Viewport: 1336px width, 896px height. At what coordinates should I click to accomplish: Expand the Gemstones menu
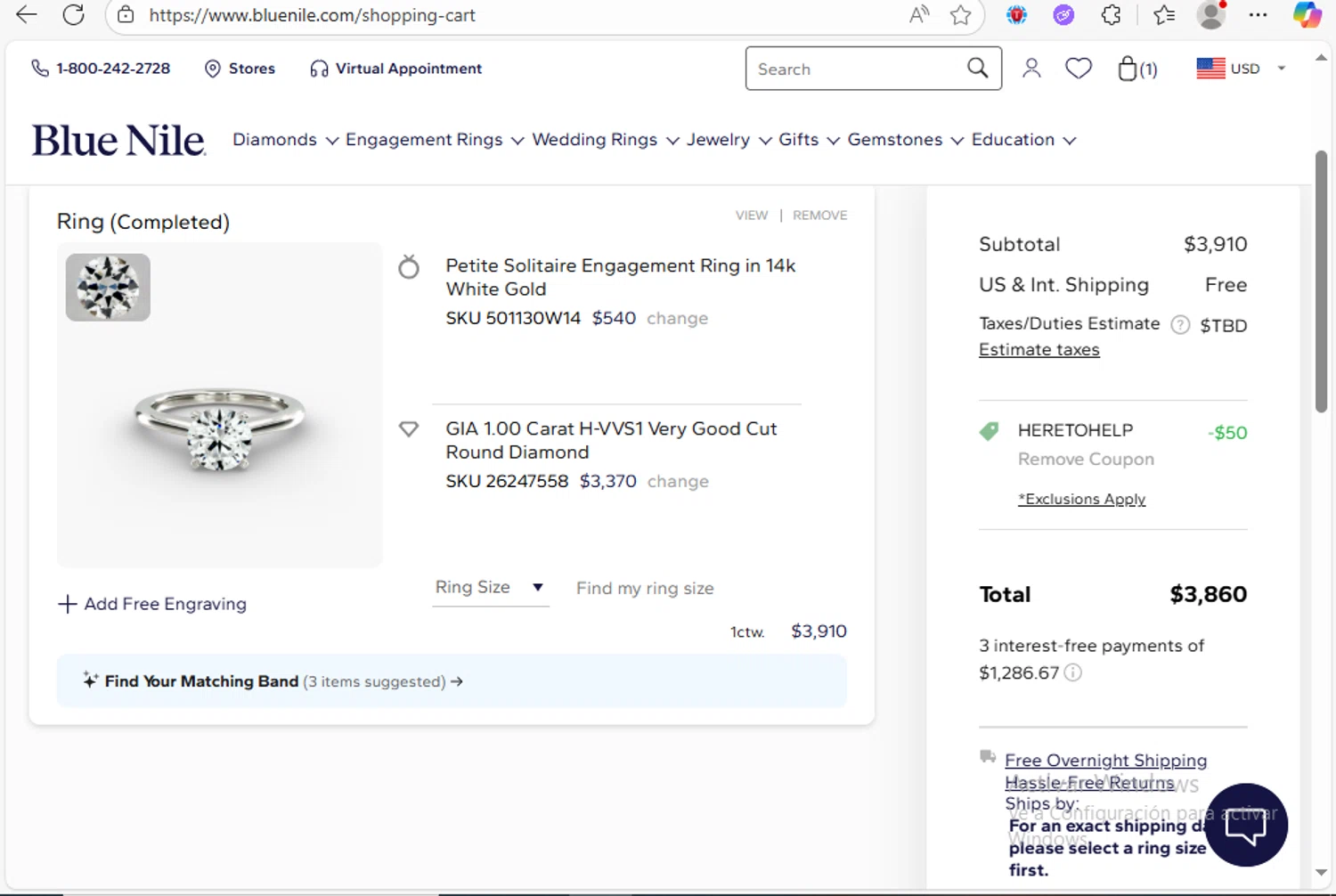click(905, 140)
